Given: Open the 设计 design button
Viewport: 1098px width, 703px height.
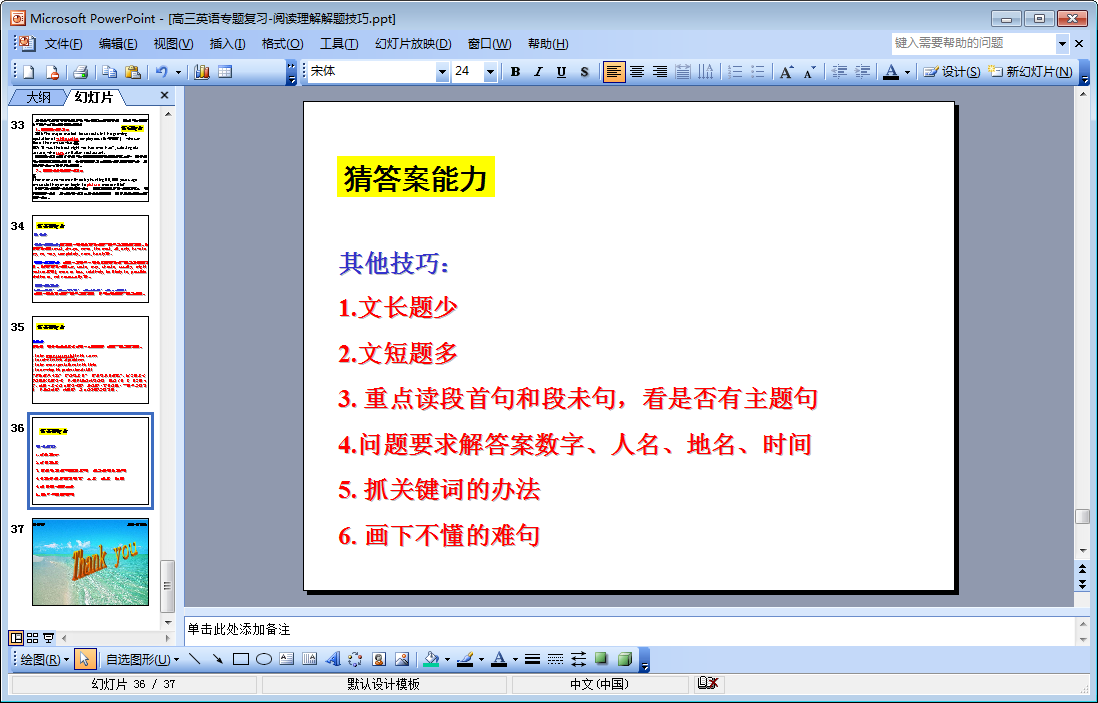Looking at the screenshot, I should pos(951,72).
